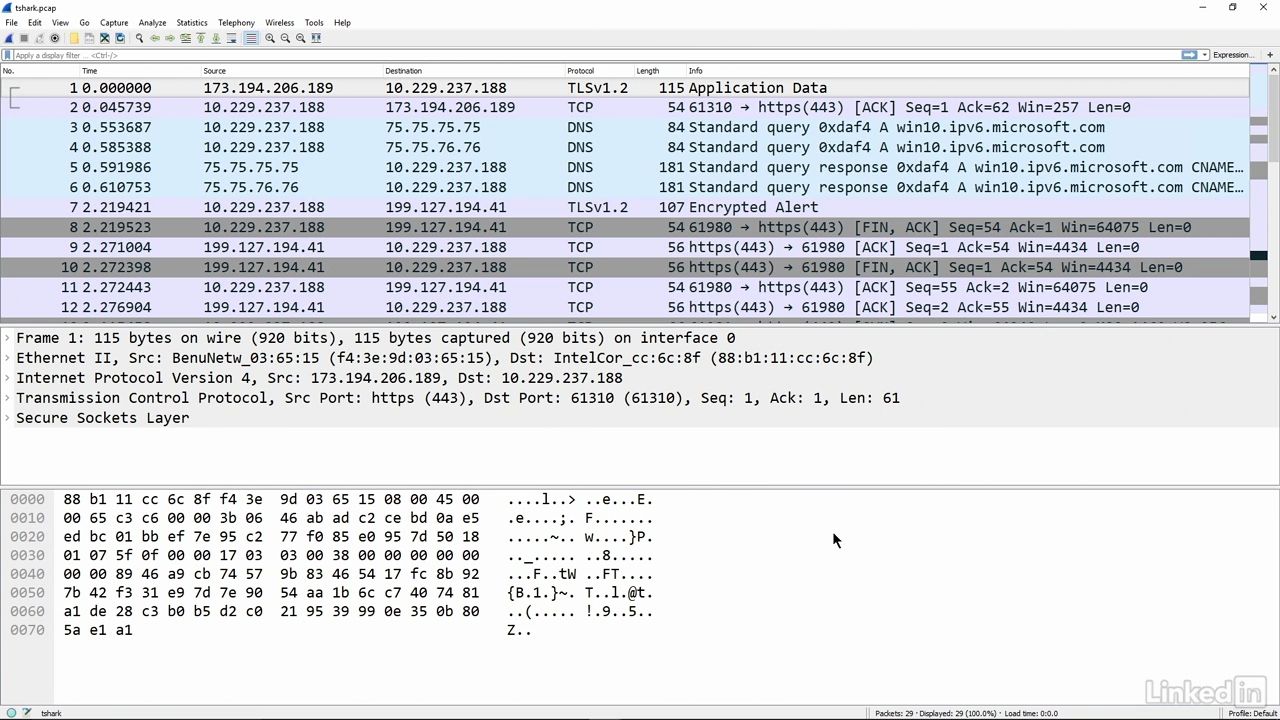Go back in packet history

[155, 38]
